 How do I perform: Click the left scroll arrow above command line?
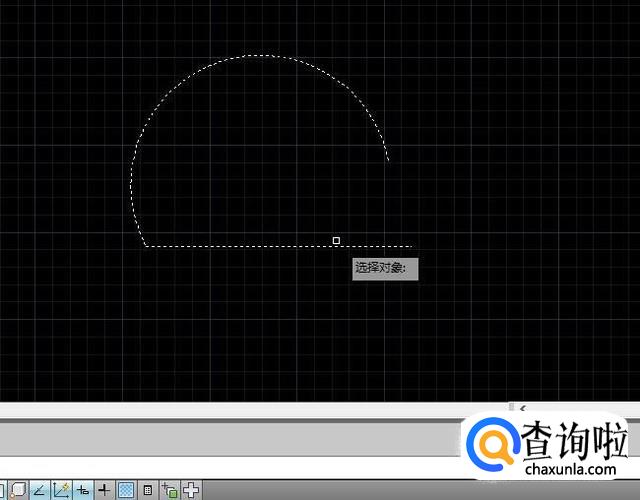[521, 408]
